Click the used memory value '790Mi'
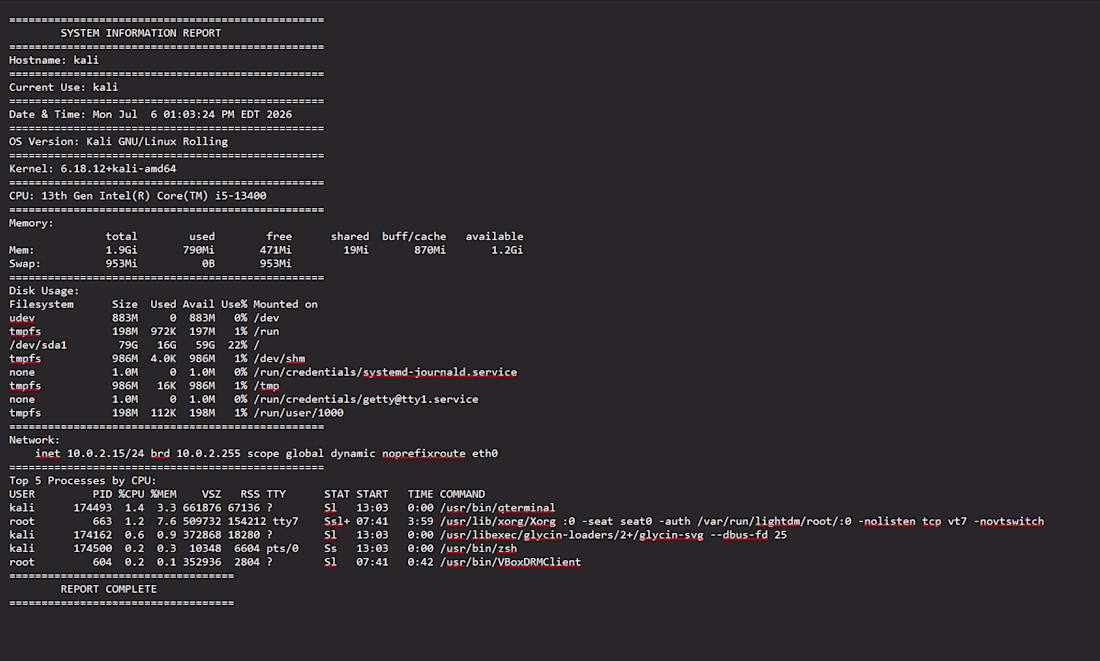The image size is (1100, 661). pyautogui.click(x=199, y=250)
